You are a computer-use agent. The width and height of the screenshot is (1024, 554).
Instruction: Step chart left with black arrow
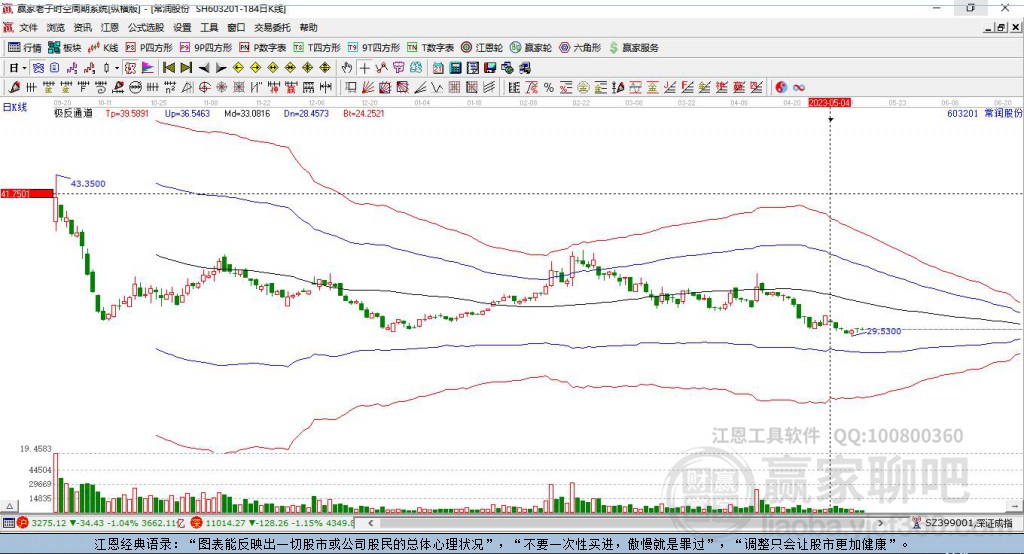[204, 68]
